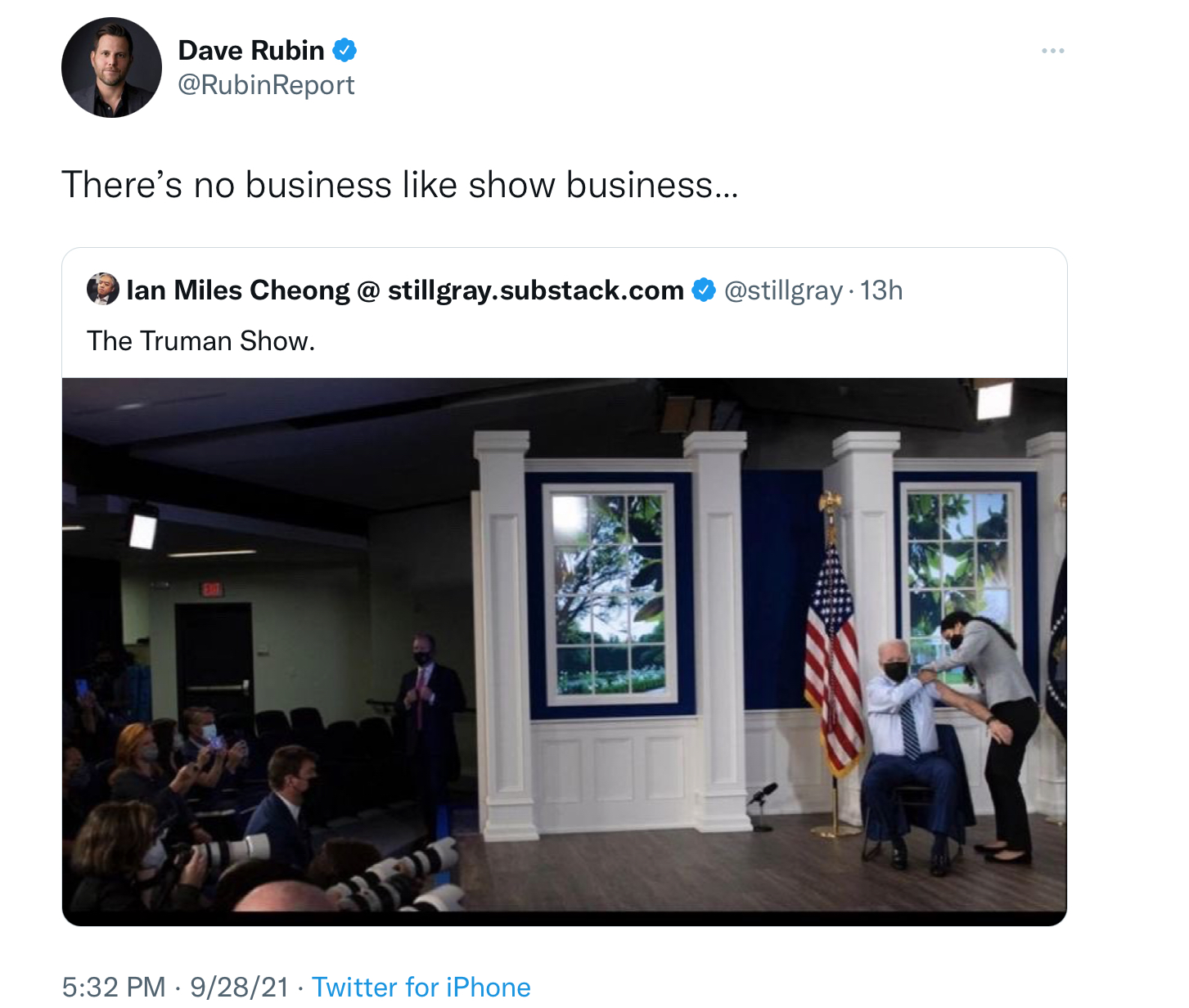
Task: Click the 9/28/21 tweet date
Action: (x=239, y=987)
